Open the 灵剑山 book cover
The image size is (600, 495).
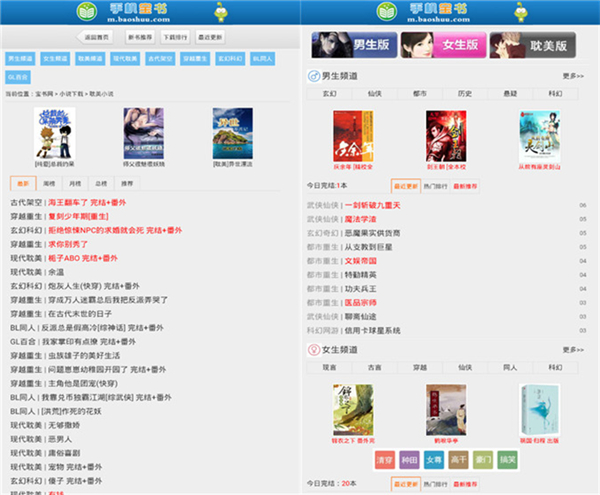tap(540, 136)
